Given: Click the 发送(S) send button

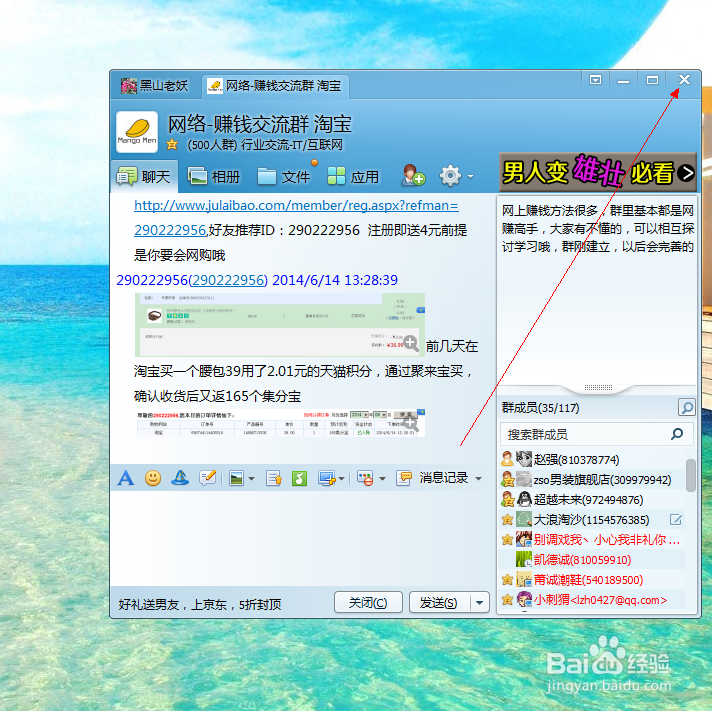Looking at the screenshot, I should [x=439, y=602].
